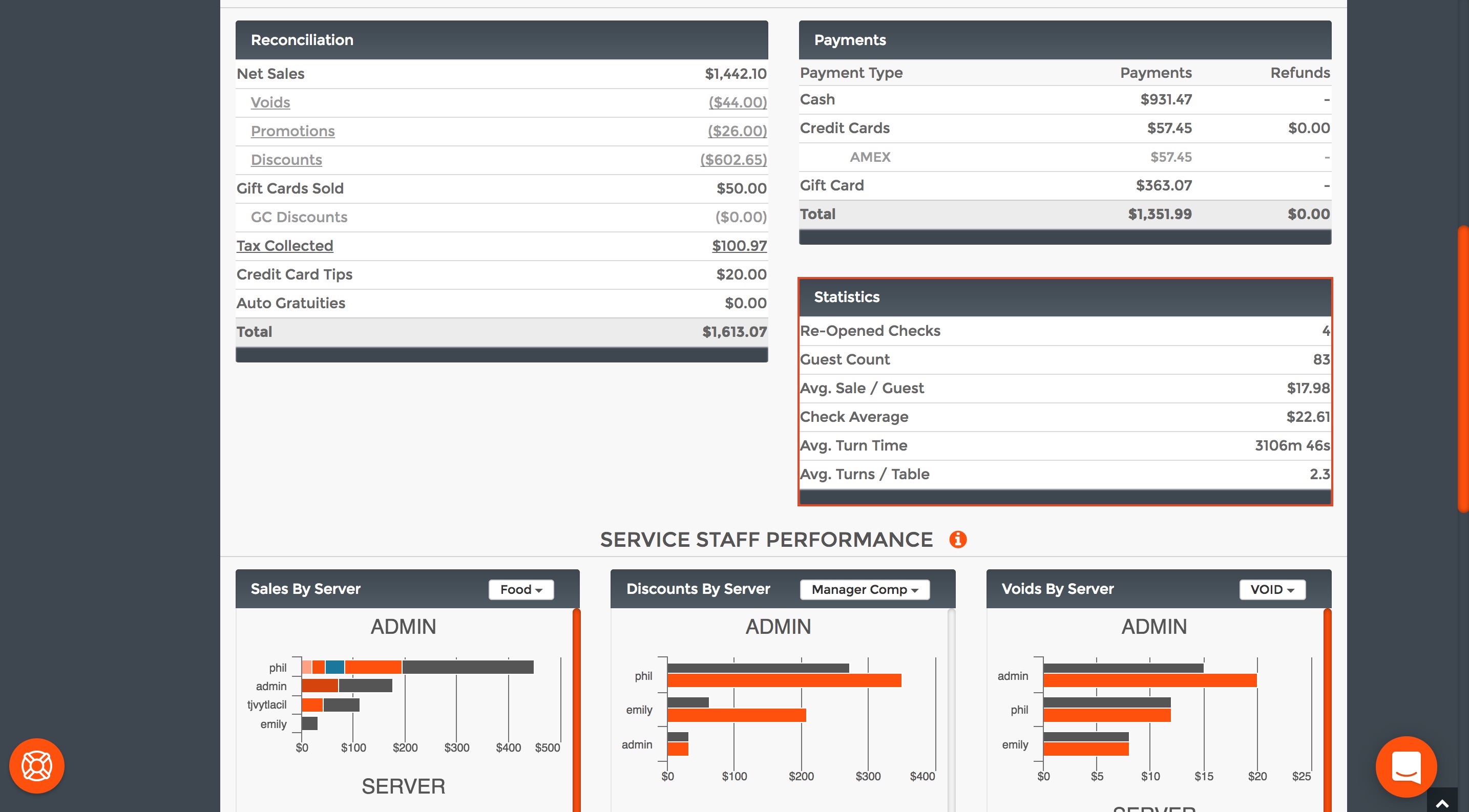
Task: Expand the Manager Comp dropdown
Action: [864, 589]
